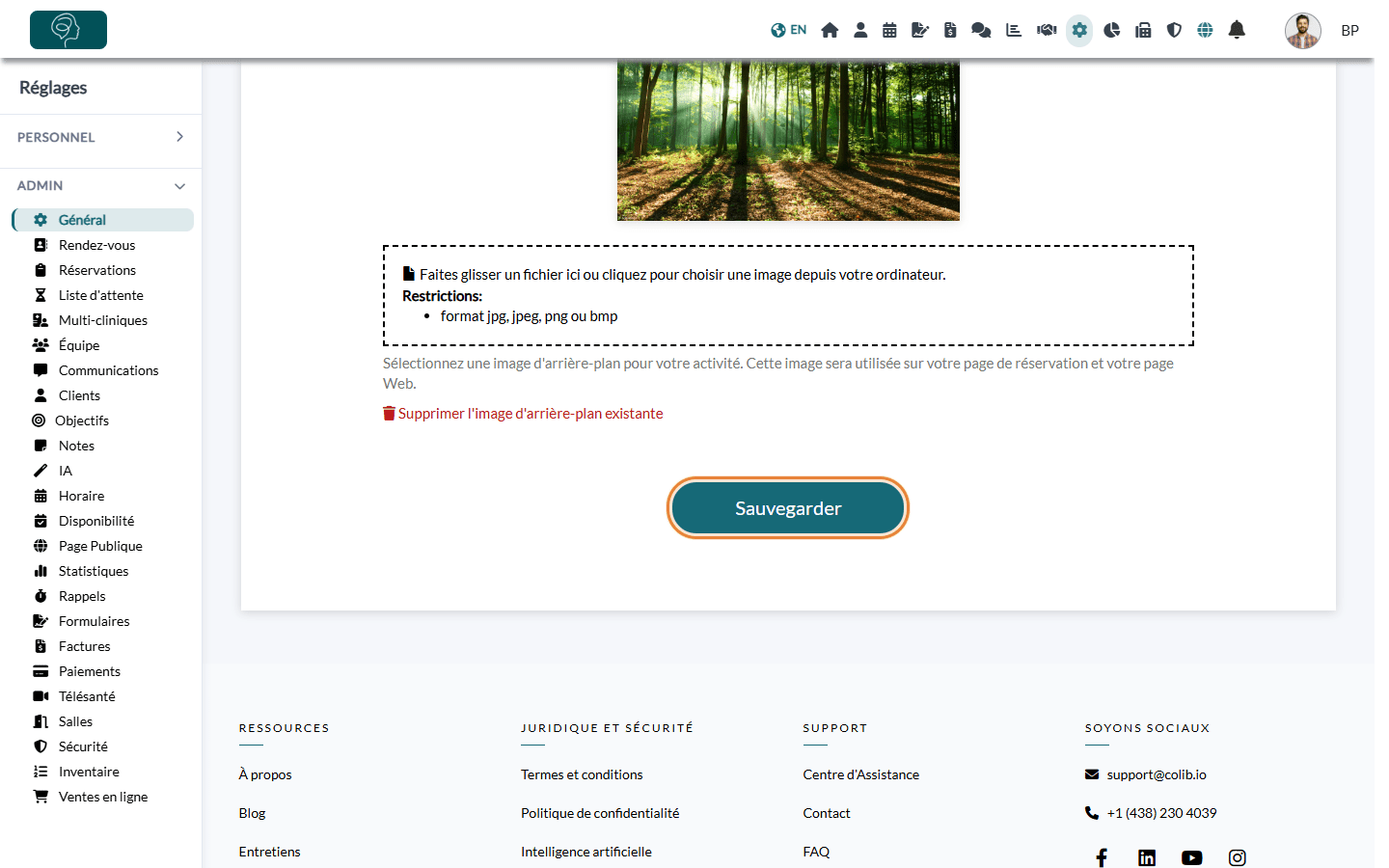The width and height of the screenshot is (1389, 868).
Task: Open the notifications bell
Action: (1237, 30)
